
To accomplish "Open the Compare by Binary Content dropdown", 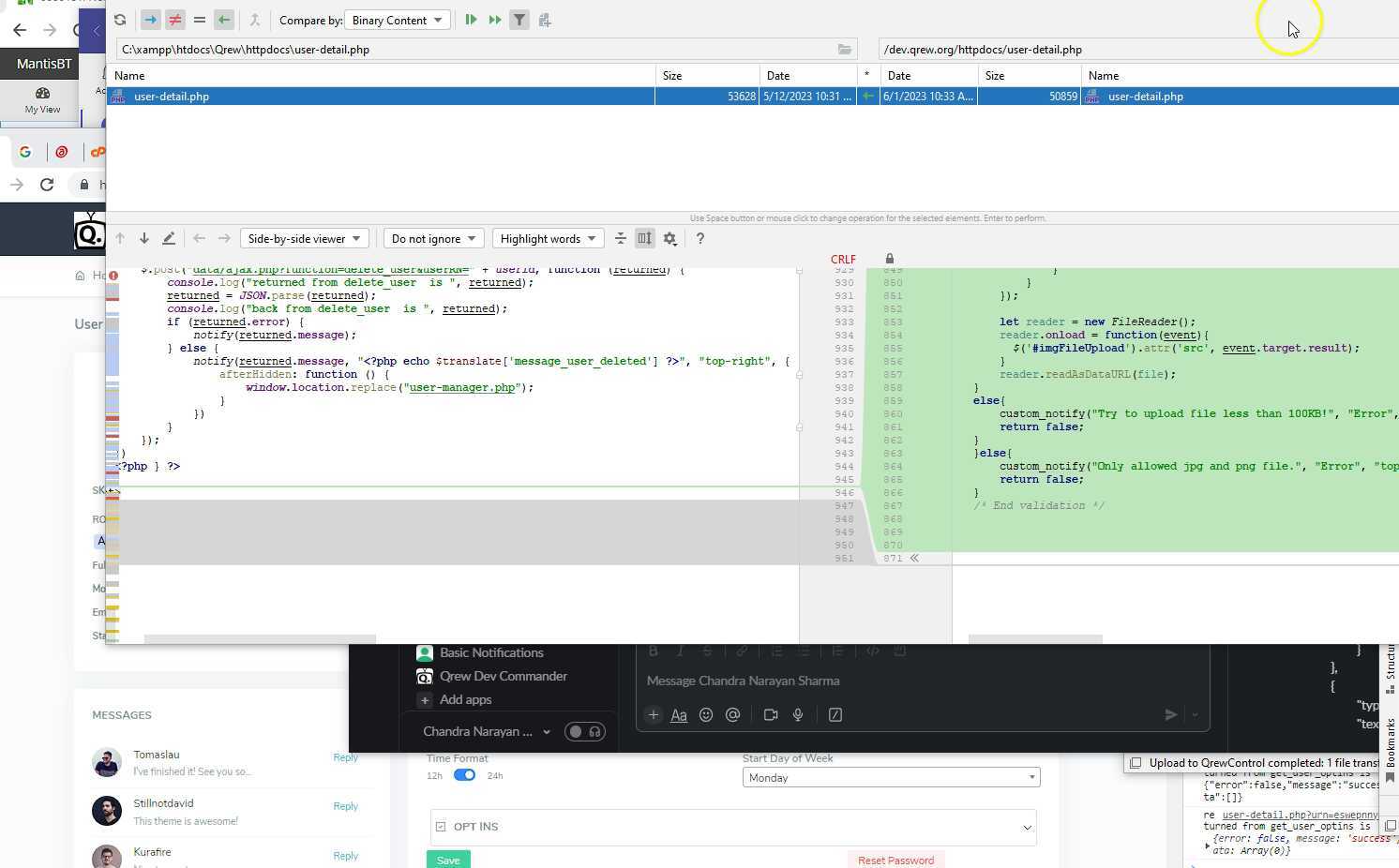I will (398, 20).
